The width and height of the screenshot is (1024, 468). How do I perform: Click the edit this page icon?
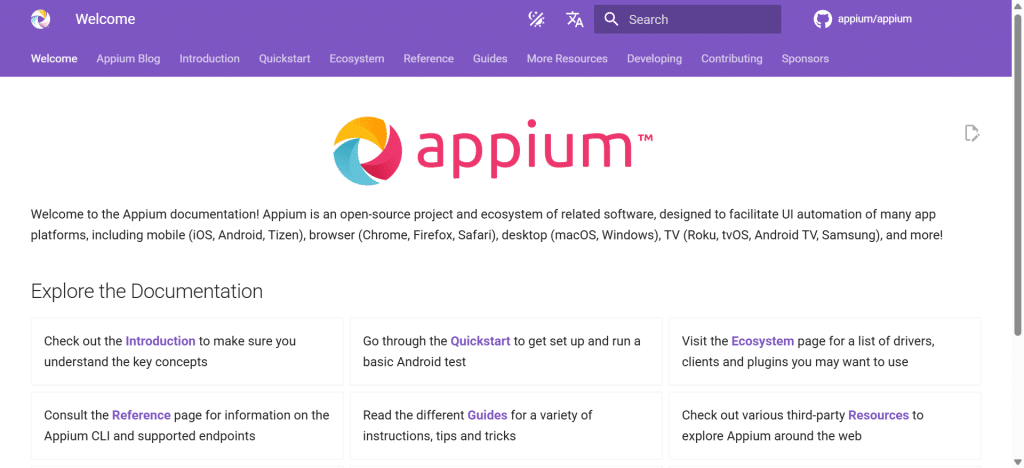[972, 133]
